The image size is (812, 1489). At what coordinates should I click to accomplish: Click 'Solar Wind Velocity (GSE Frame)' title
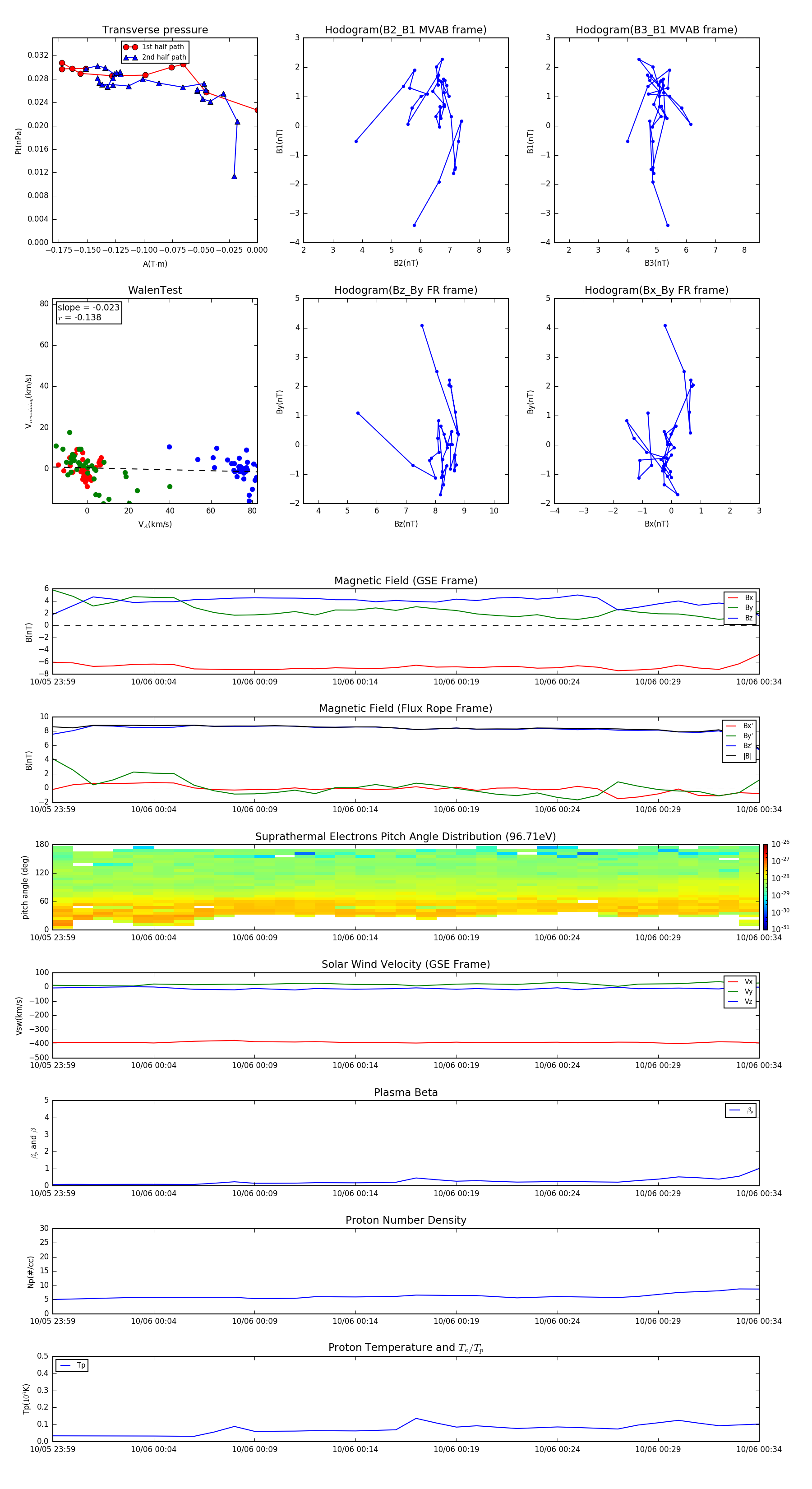coord(406,964)
